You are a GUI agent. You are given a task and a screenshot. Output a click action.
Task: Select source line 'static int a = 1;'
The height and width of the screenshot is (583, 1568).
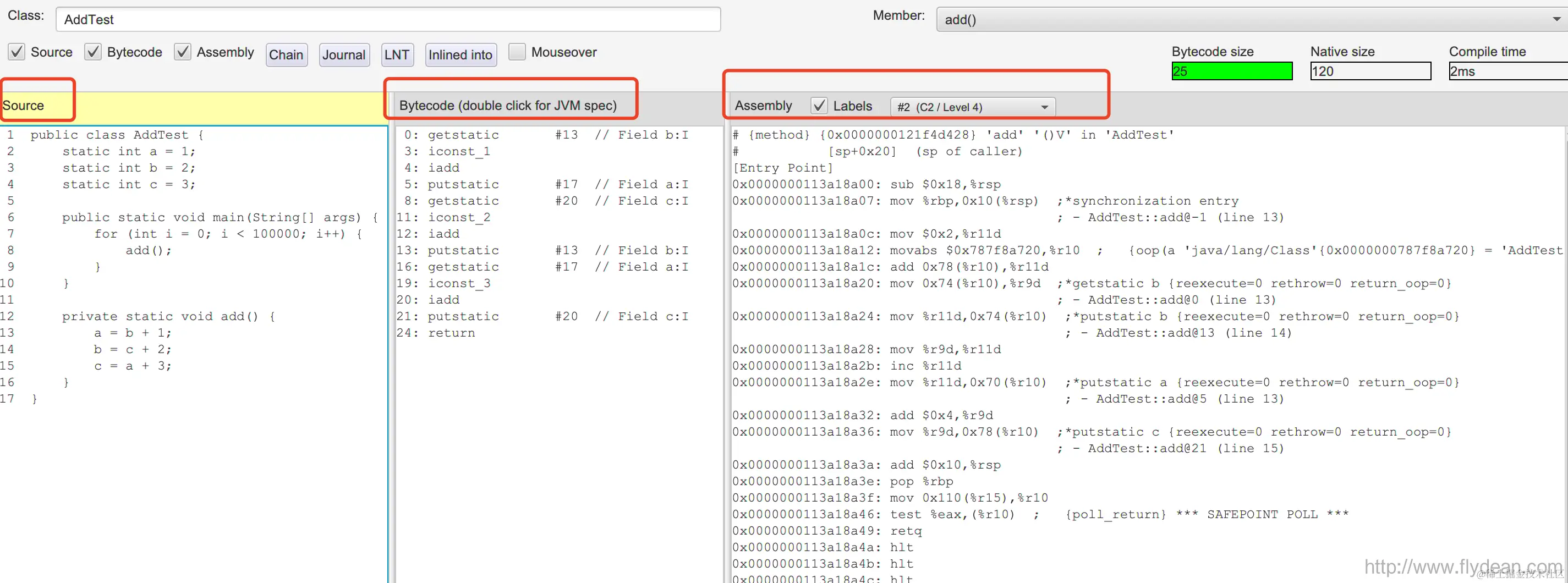pos(128,152)
